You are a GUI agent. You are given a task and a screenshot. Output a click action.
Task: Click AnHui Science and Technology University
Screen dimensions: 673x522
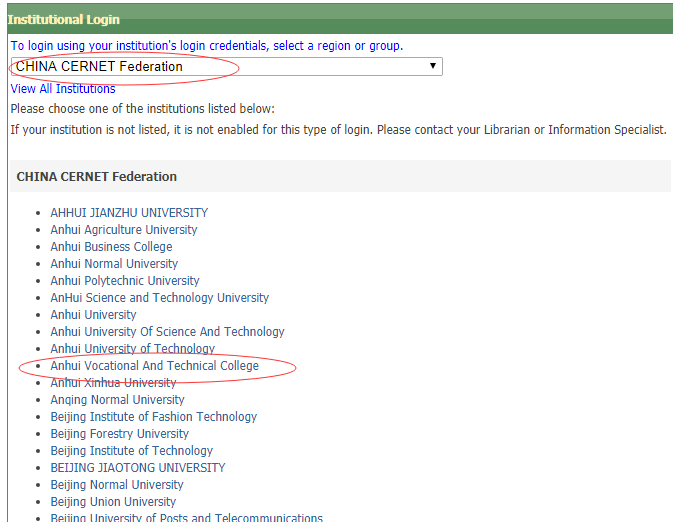tap(159, 298)
